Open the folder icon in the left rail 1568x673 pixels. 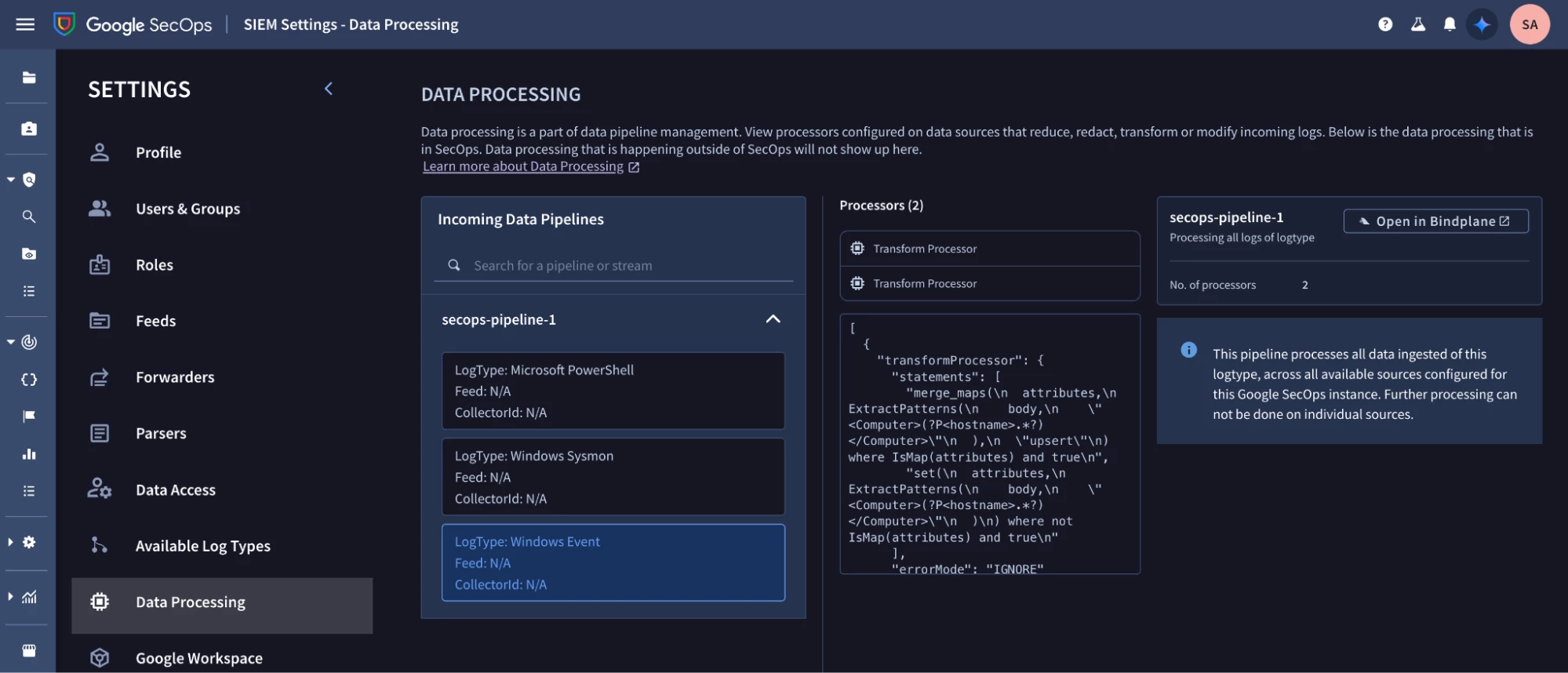coord(29,77)
